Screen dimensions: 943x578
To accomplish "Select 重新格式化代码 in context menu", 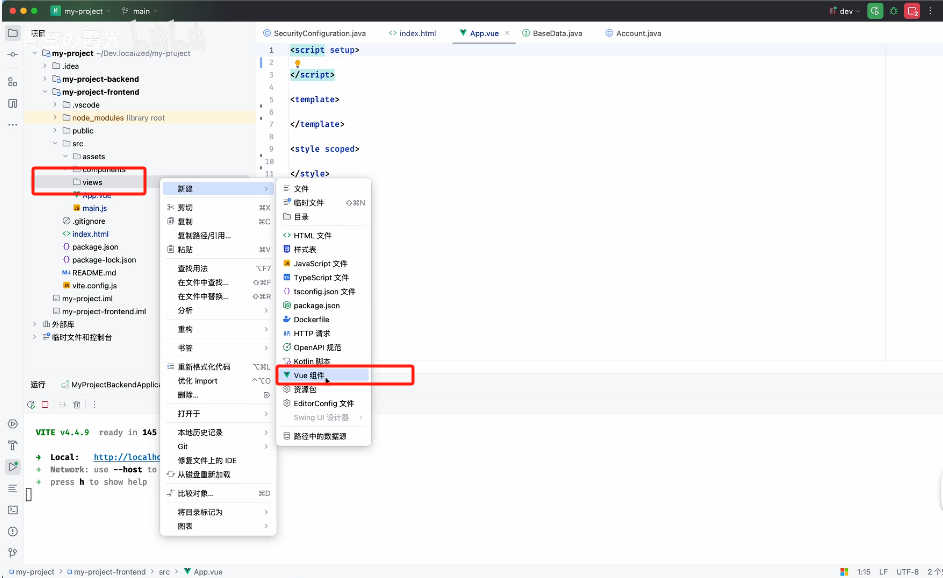I will (x=218, y=367).
